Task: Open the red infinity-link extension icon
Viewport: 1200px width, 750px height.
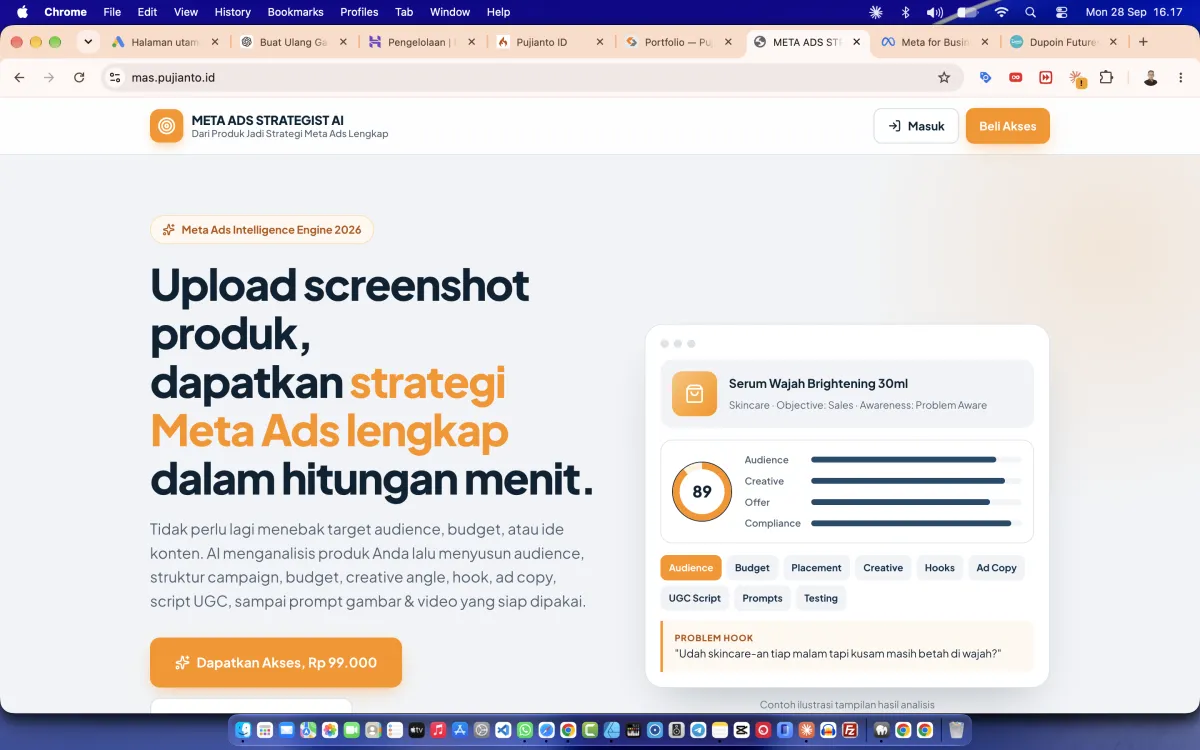Action: tap(1015, 77)
